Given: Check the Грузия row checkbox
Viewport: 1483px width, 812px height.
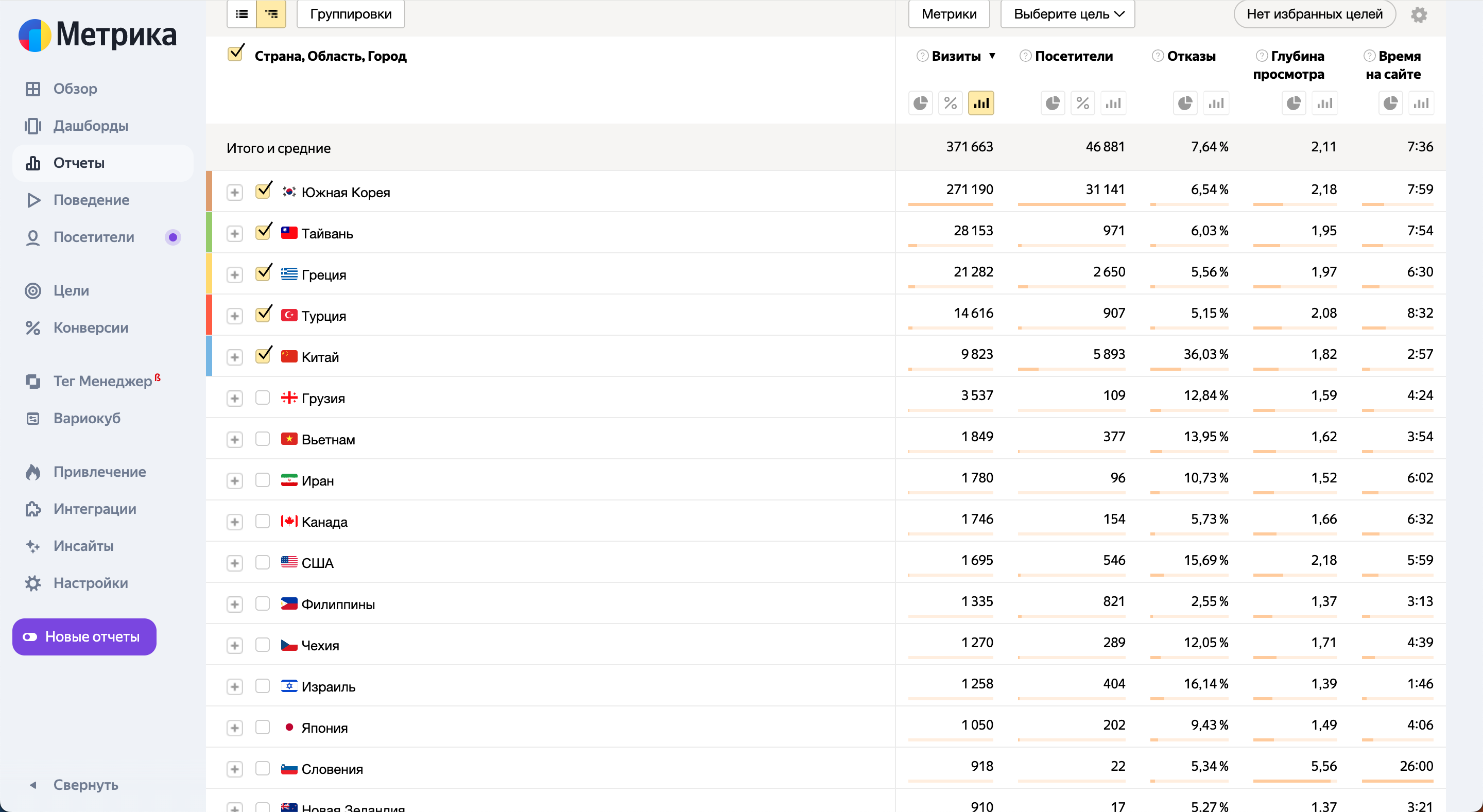Looking at the screenshot, I should [263, 398].
